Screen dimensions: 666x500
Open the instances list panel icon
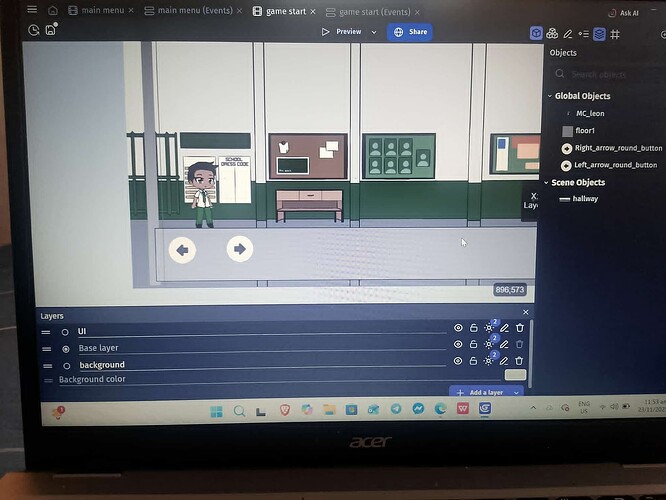583,34
